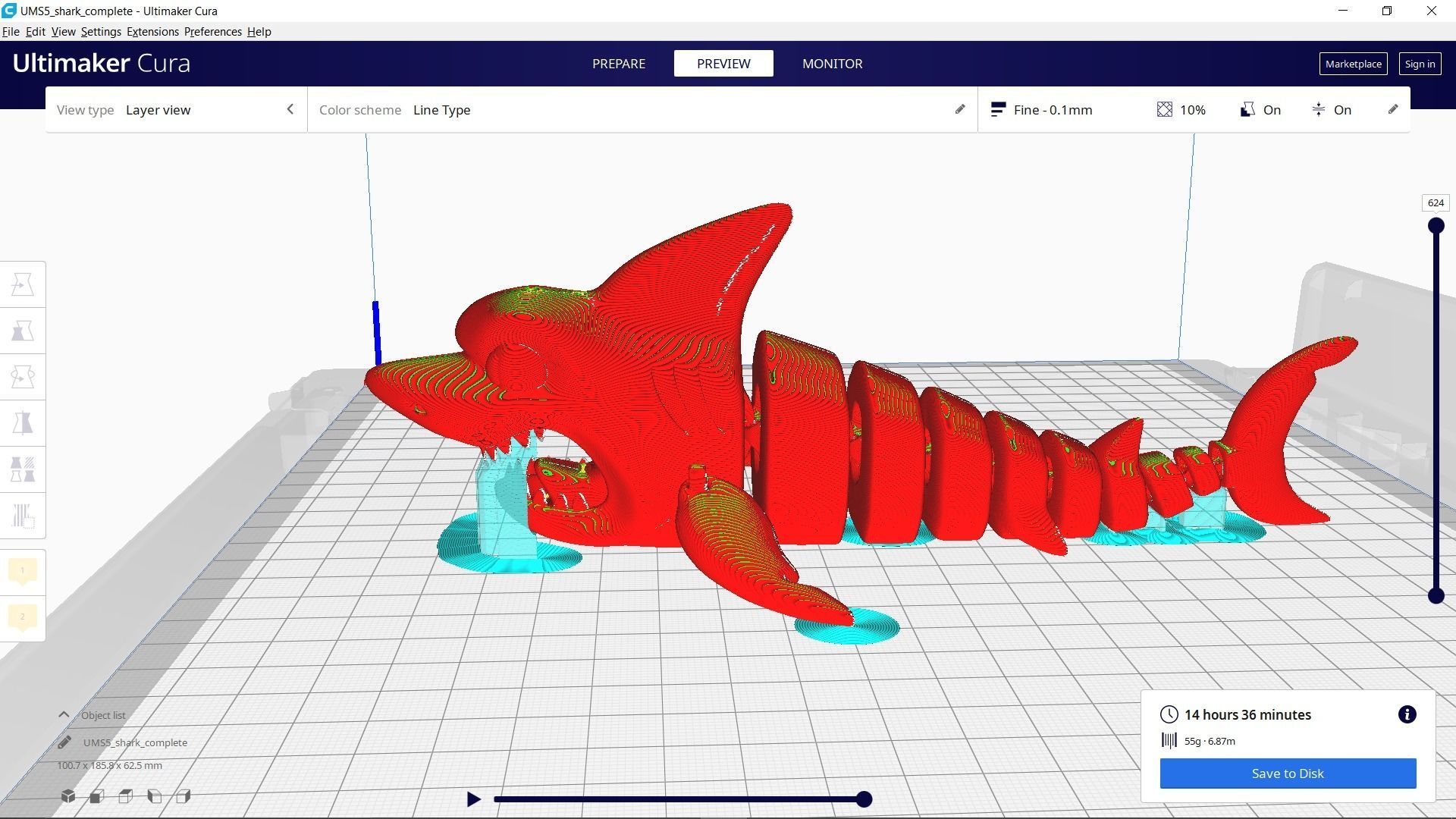Click the layer slider lower handle

1436,596
